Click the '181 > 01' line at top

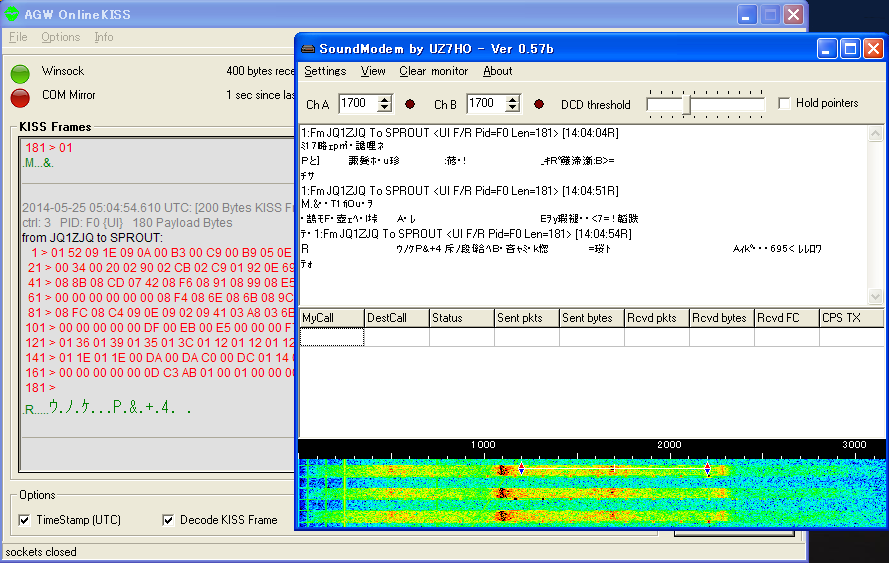tap(49, 148)
